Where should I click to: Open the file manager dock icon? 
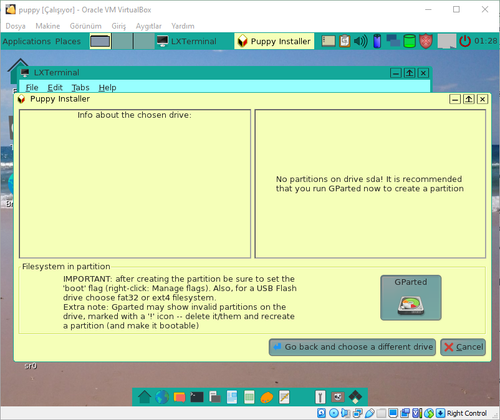coord(215,397)
